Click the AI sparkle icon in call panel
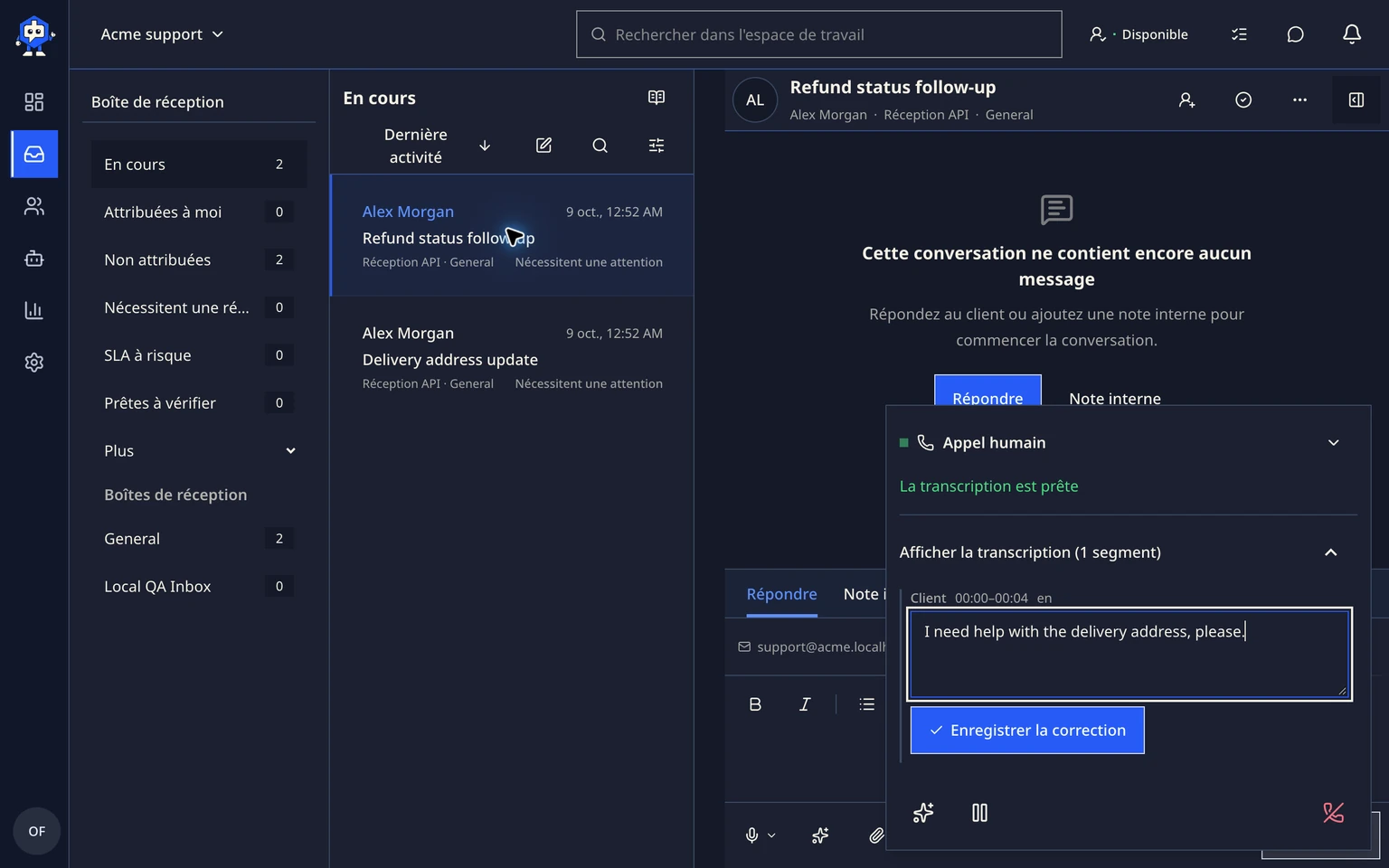 coord(923,813)
